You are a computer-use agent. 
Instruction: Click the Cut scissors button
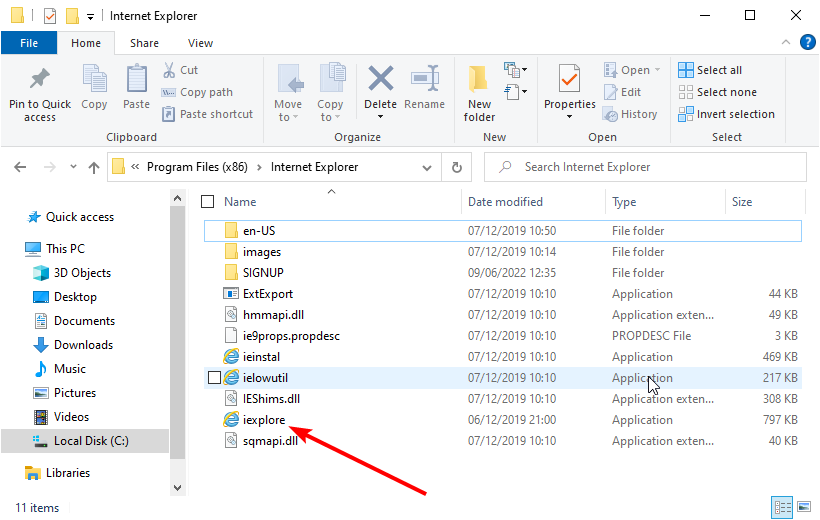pos(180,70)
